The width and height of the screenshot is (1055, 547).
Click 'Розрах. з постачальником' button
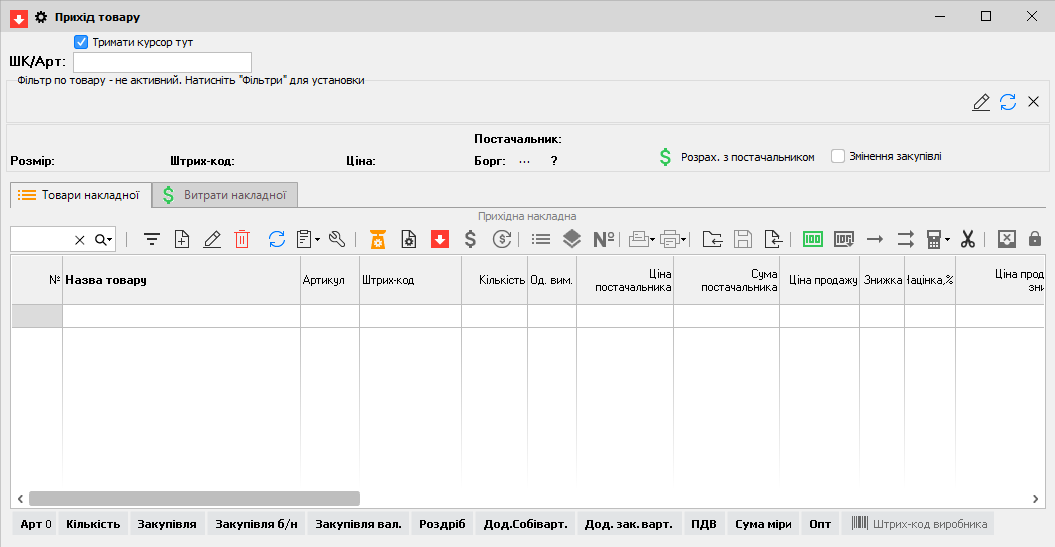736,157
